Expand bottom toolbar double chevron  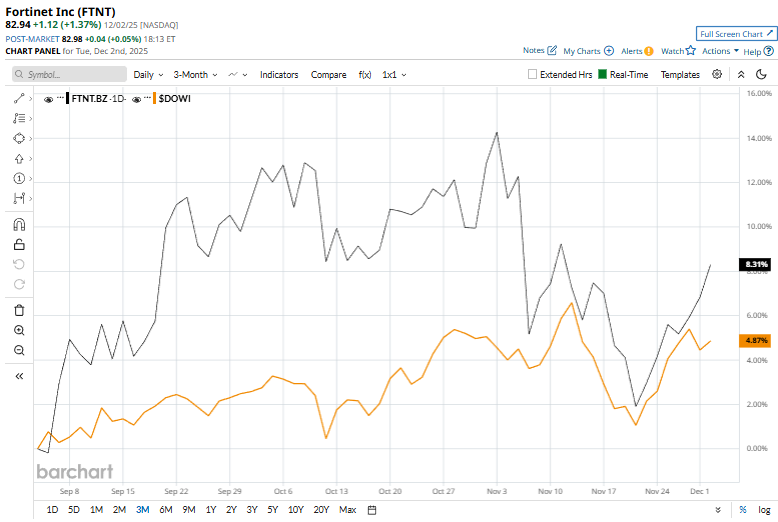718,510
